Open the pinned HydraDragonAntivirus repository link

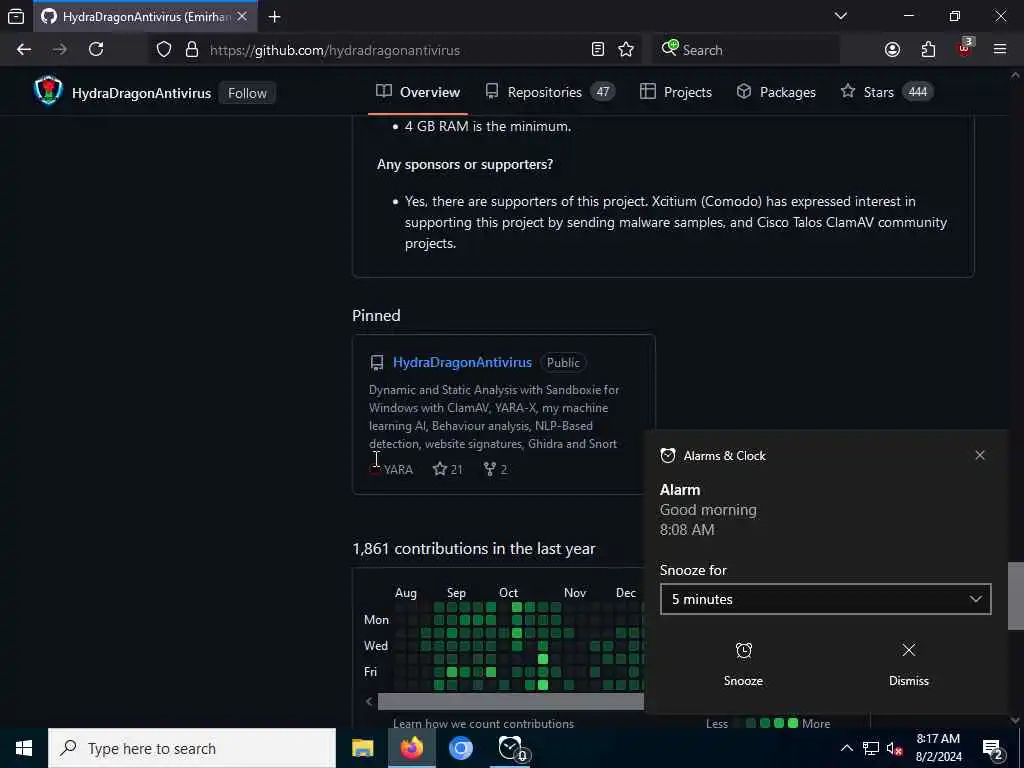pos(462,362)
